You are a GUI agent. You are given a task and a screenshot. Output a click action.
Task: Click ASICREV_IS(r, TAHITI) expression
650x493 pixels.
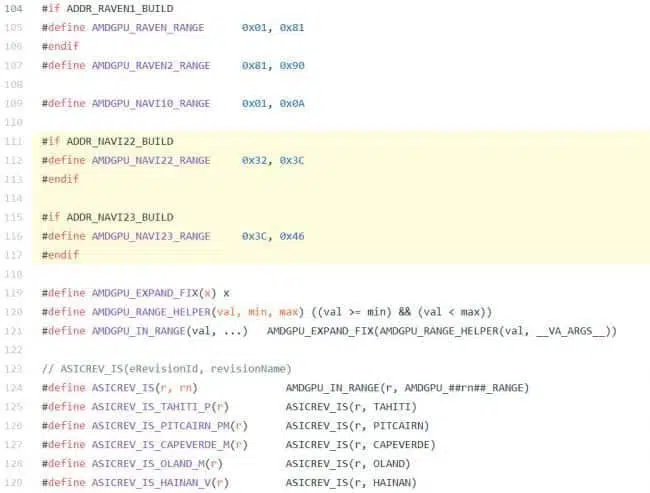[351, 407]
